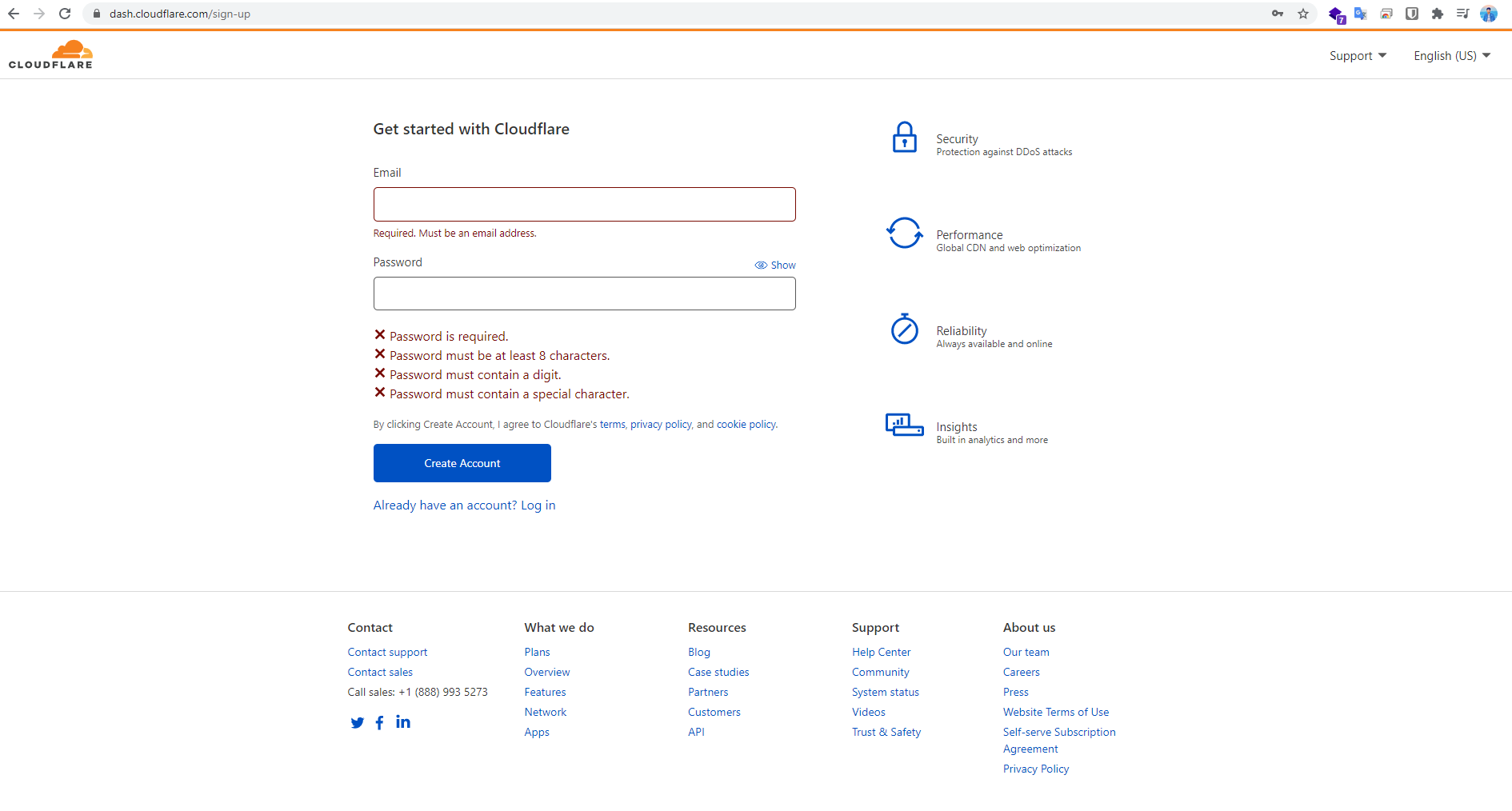
Task: Go back with browser back arrow
Action: 14,14
